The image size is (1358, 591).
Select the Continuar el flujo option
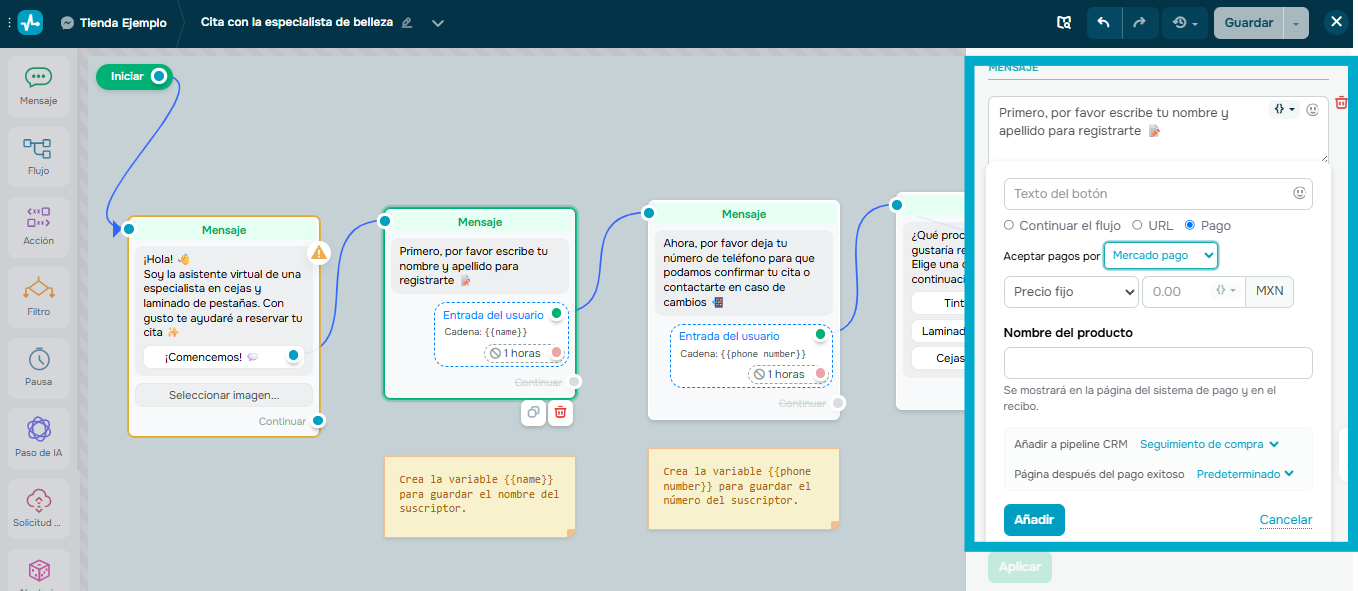pyautogui.click(x=1011, y=225)
